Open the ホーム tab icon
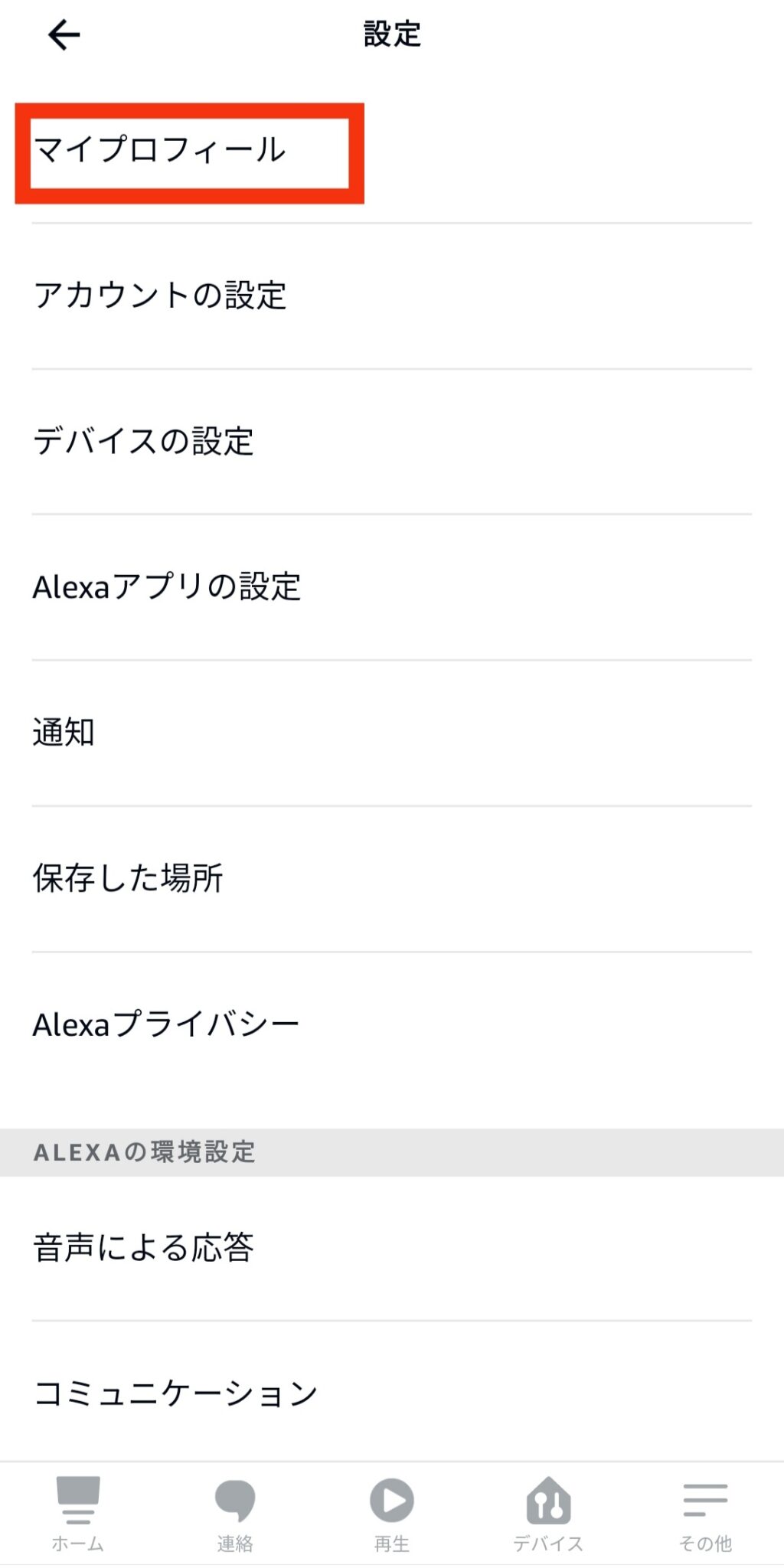Image resolution: width=784 pixels, height=1568 pixels. [77, 1500]
